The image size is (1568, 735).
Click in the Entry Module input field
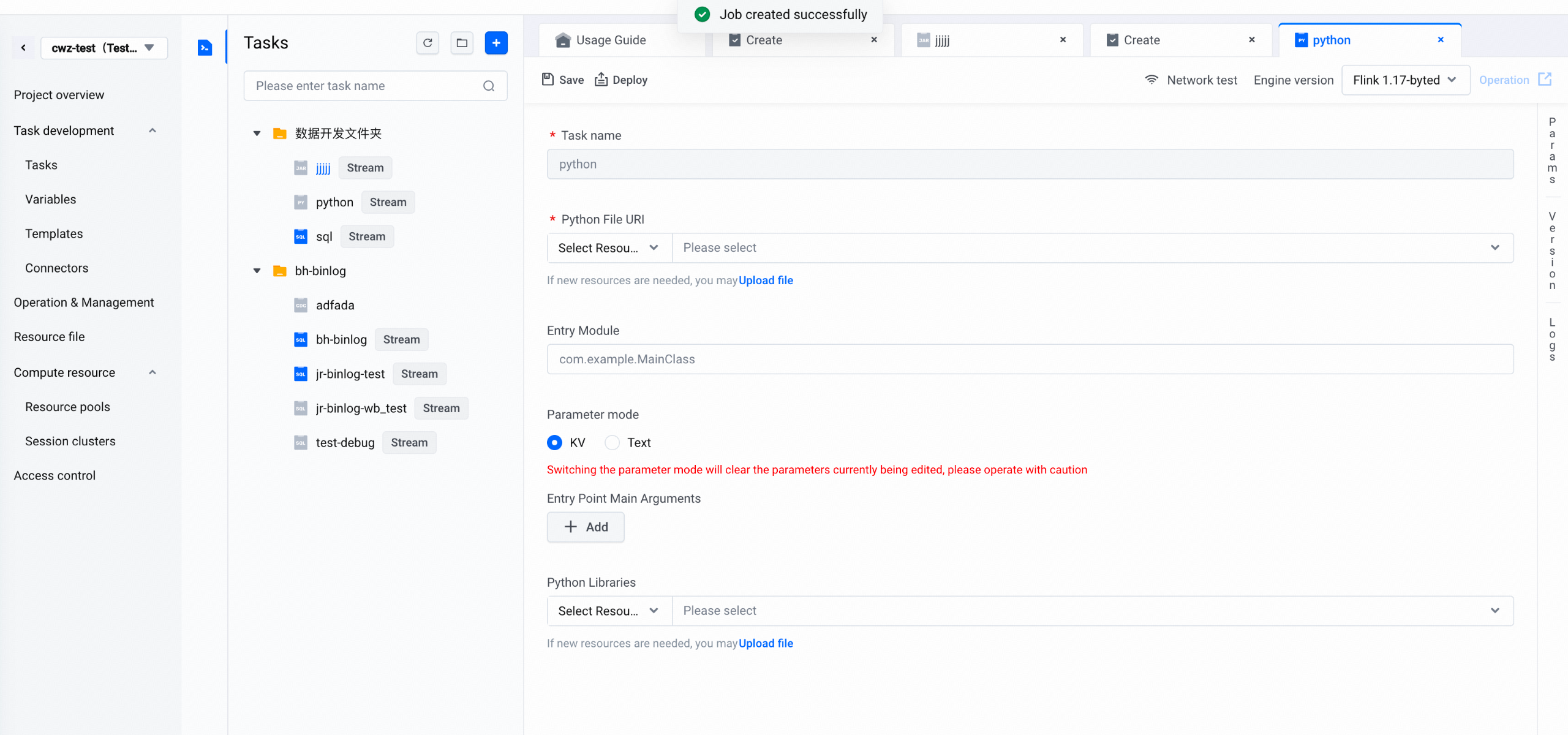1030,359
